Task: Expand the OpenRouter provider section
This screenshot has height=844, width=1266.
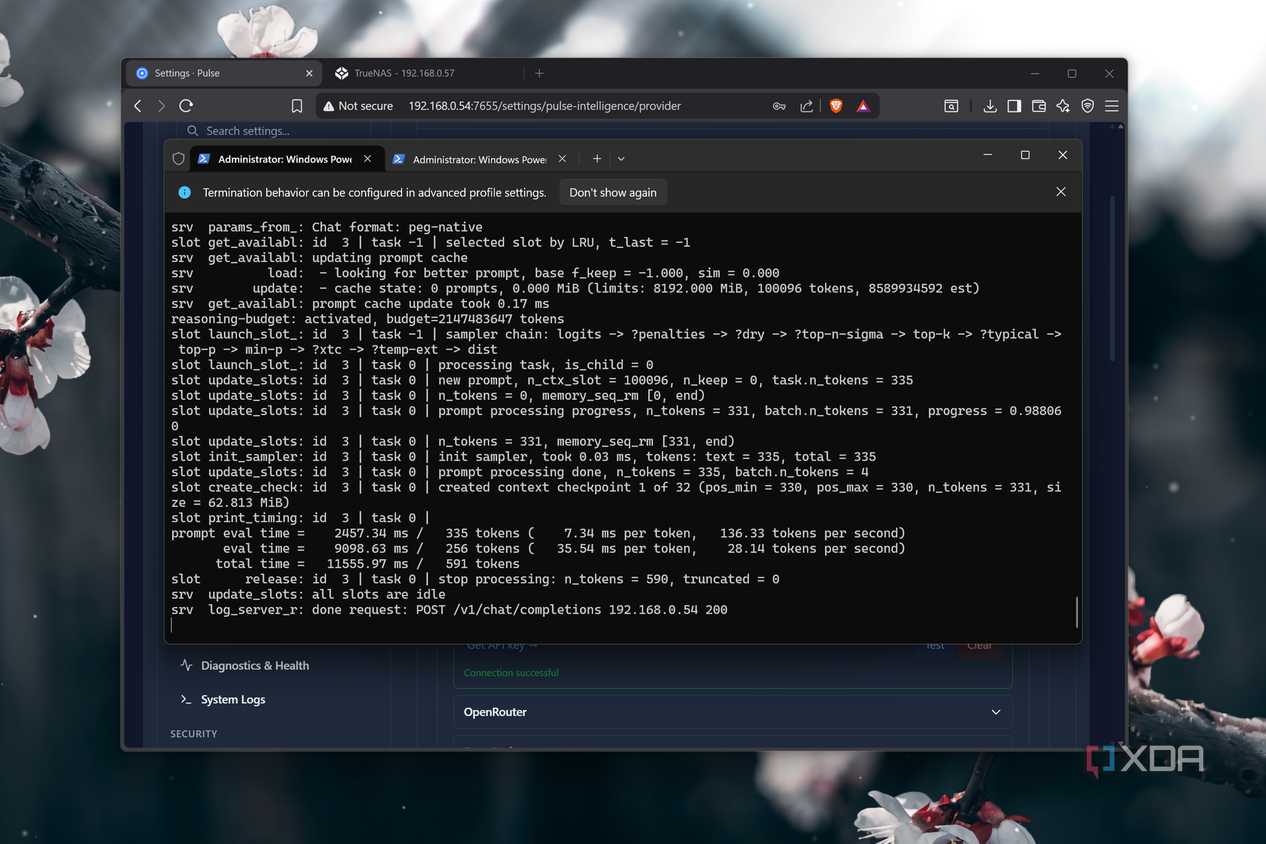Action: tap(732, 712)
